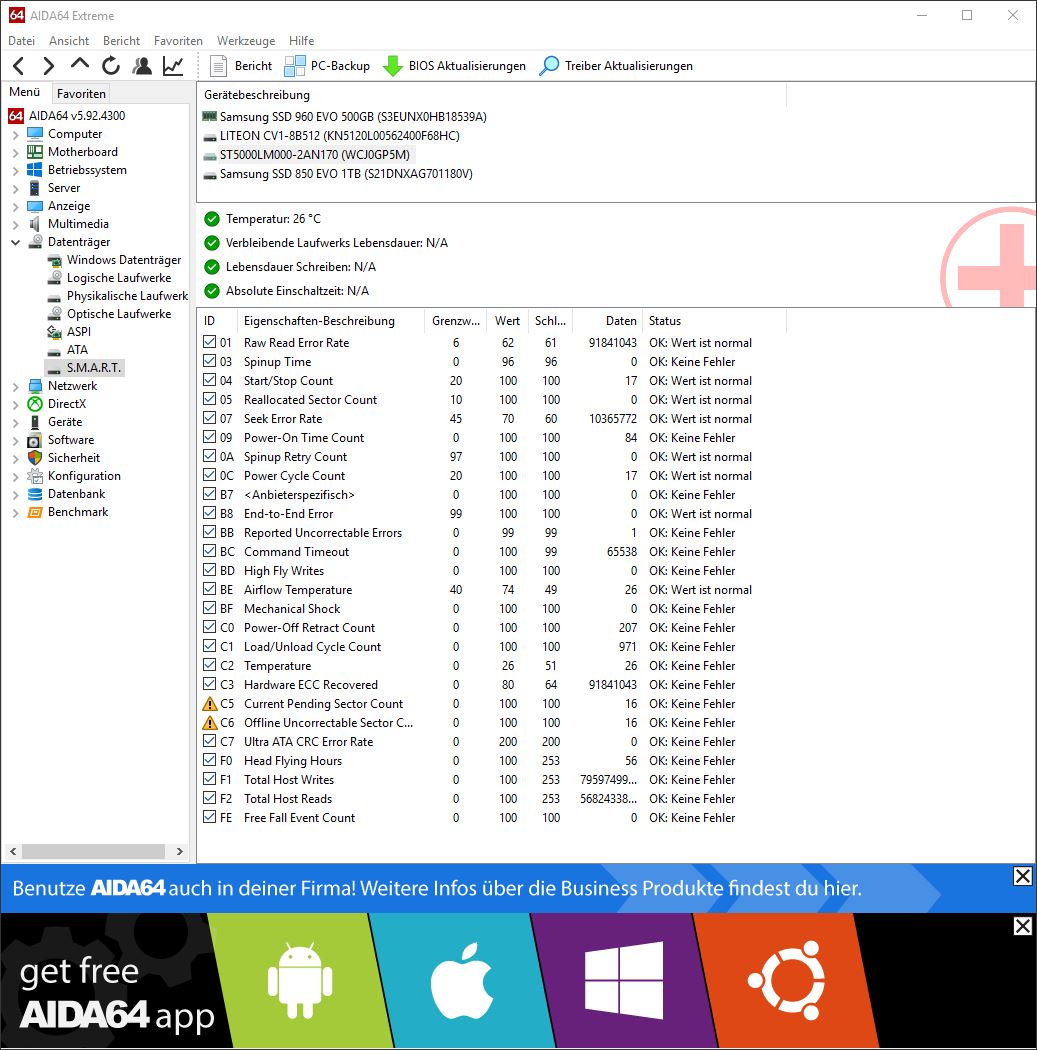The image size is (1037, 1050).
Task: Switch to the Favoriten tab
Action: [81, 94]
